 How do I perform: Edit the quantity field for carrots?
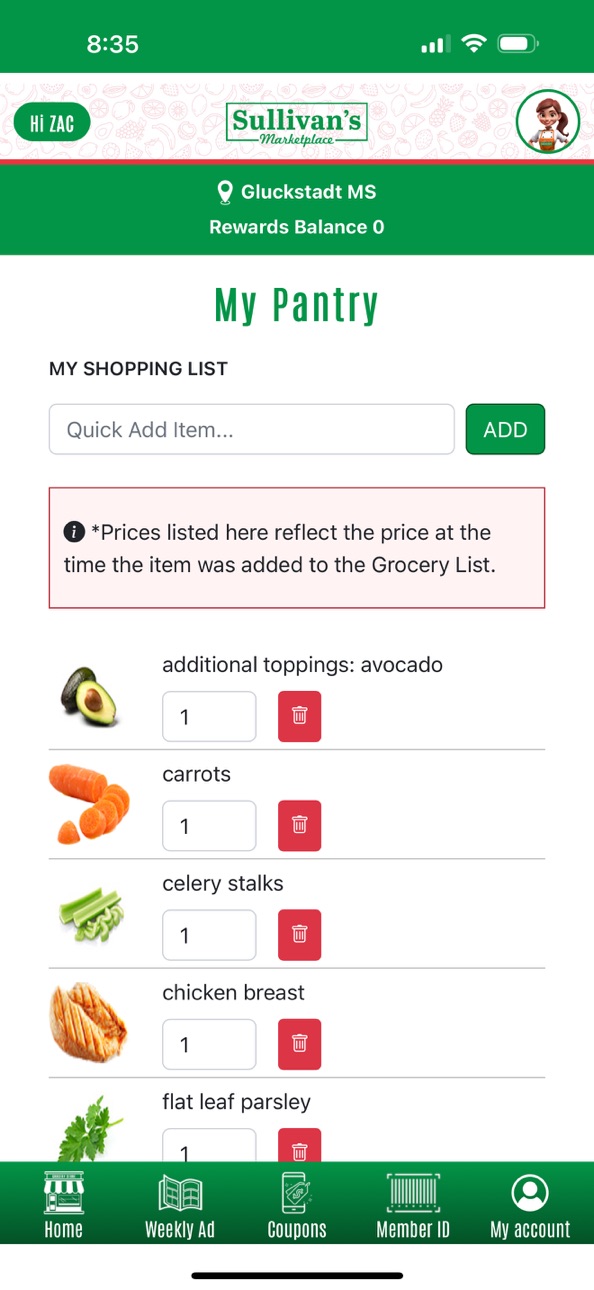(209, 825)
